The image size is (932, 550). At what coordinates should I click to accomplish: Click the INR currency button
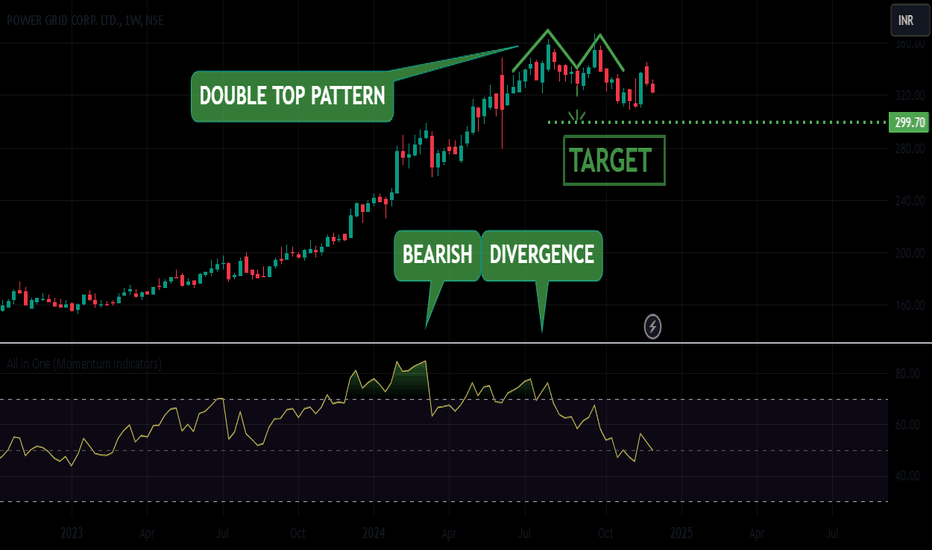910,20
